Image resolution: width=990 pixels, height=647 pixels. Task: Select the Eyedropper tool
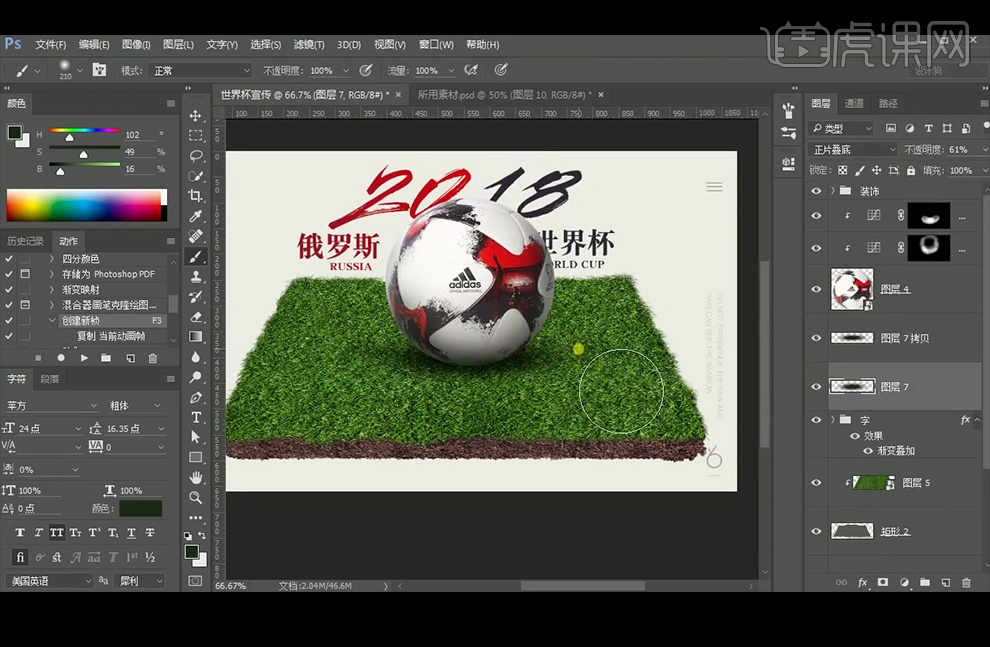[196, 216]
